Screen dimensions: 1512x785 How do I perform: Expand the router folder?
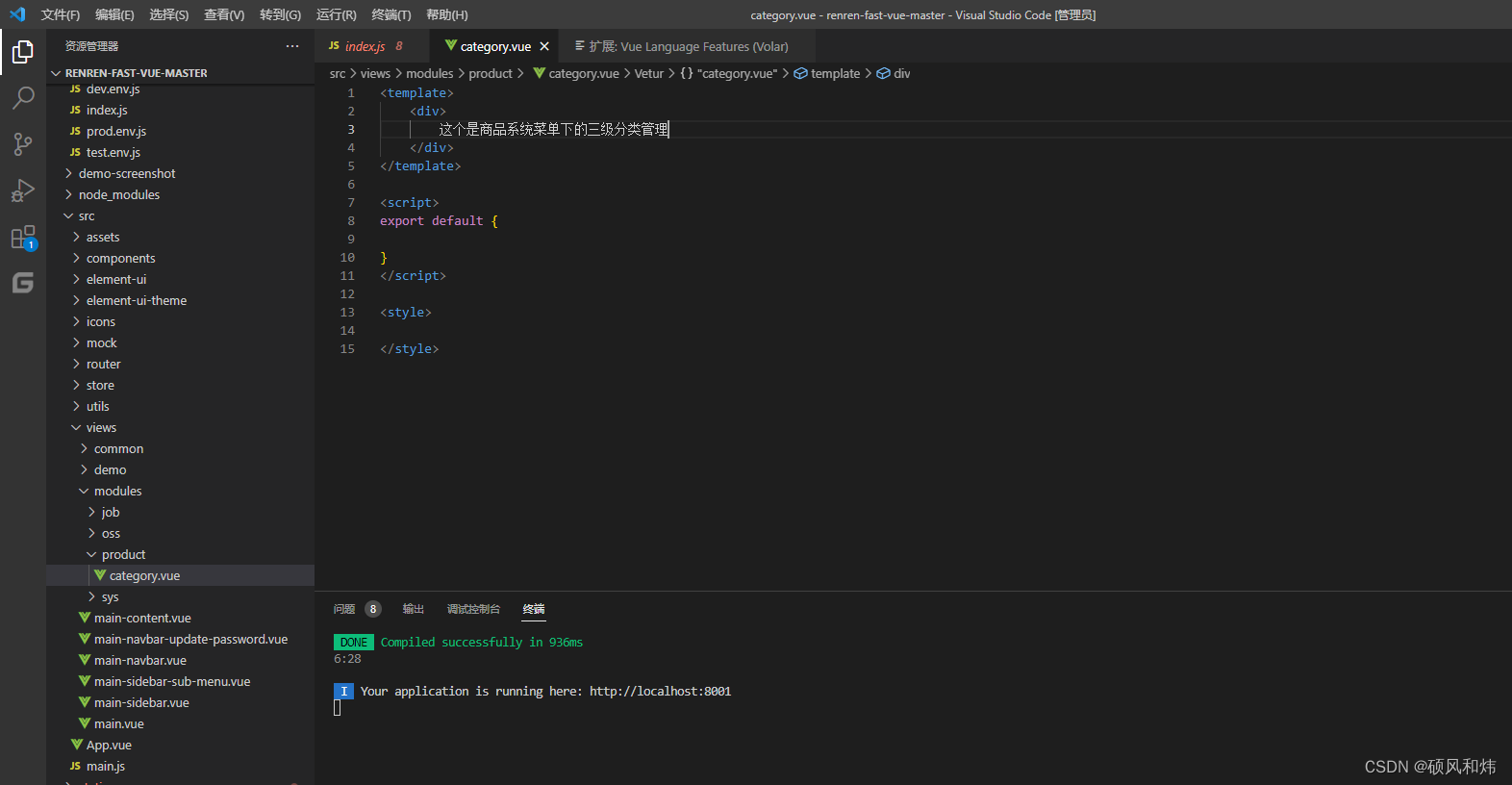(x=181, y=364)
